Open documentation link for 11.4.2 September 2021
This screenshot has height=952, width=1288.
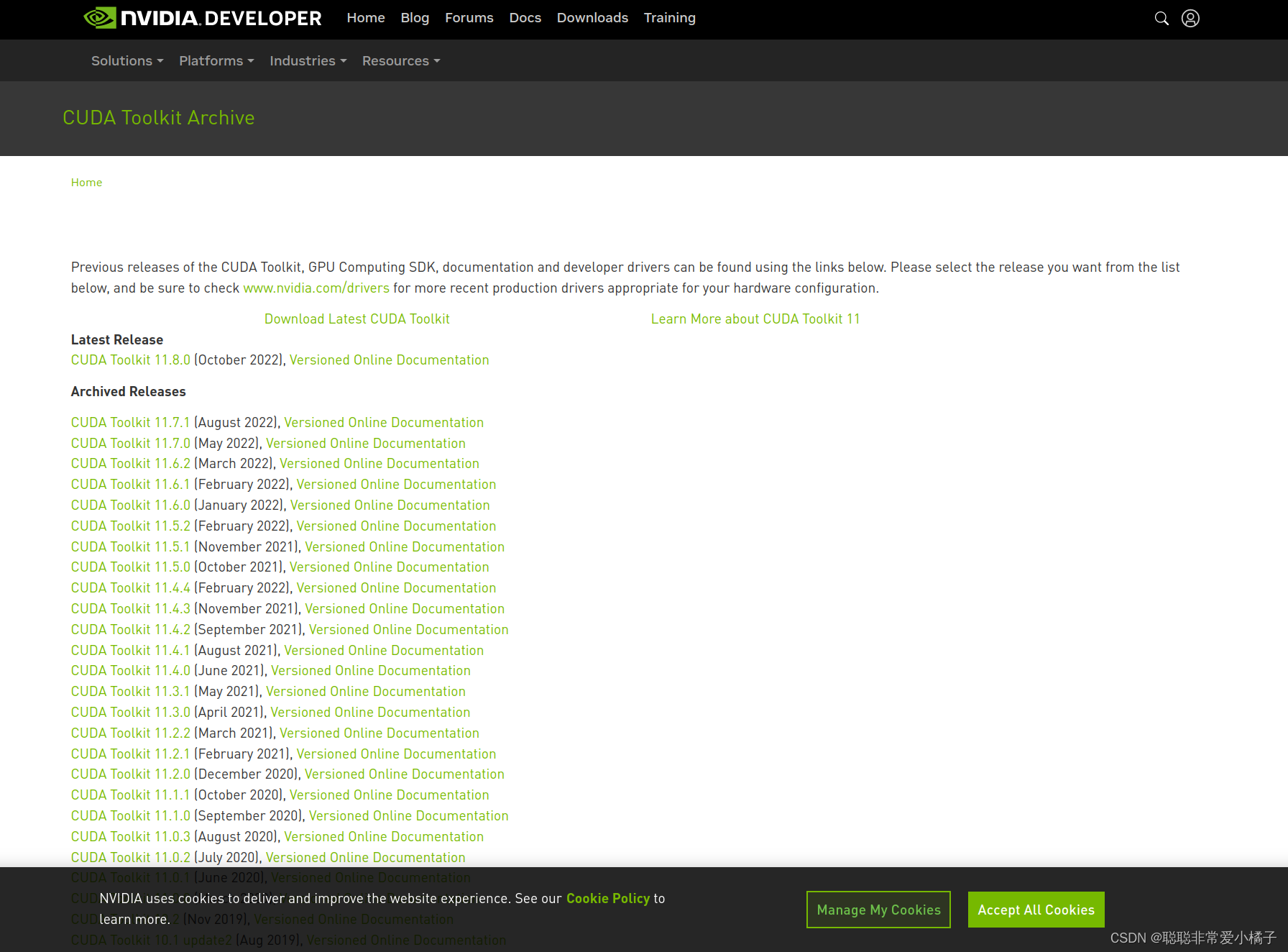click(x=409, y=629)
